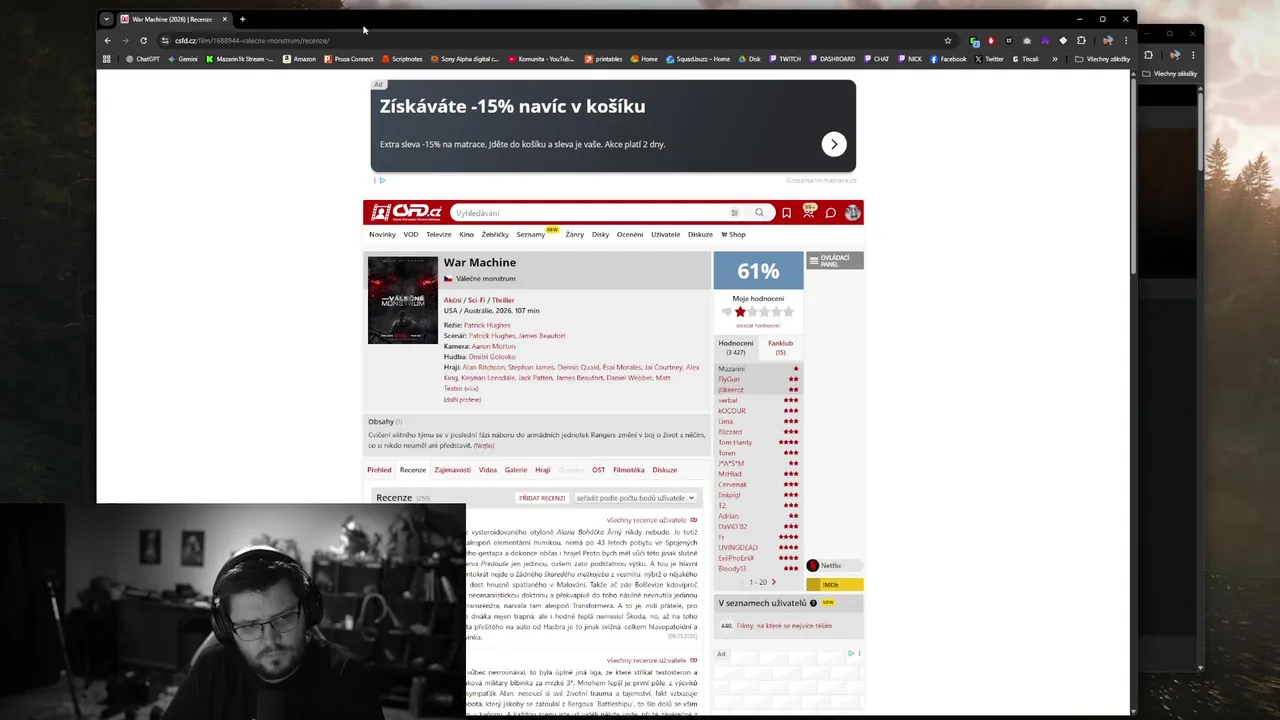Click the Netflix icon in sidebar
The width and height of the screenshot is (1280, 720).
813,566
